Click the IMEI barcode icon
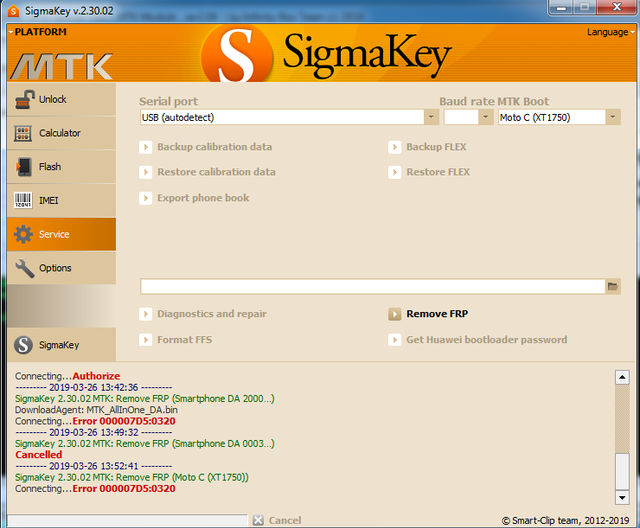This screenshot has height=528, width=640. click(x=23, y=200)
